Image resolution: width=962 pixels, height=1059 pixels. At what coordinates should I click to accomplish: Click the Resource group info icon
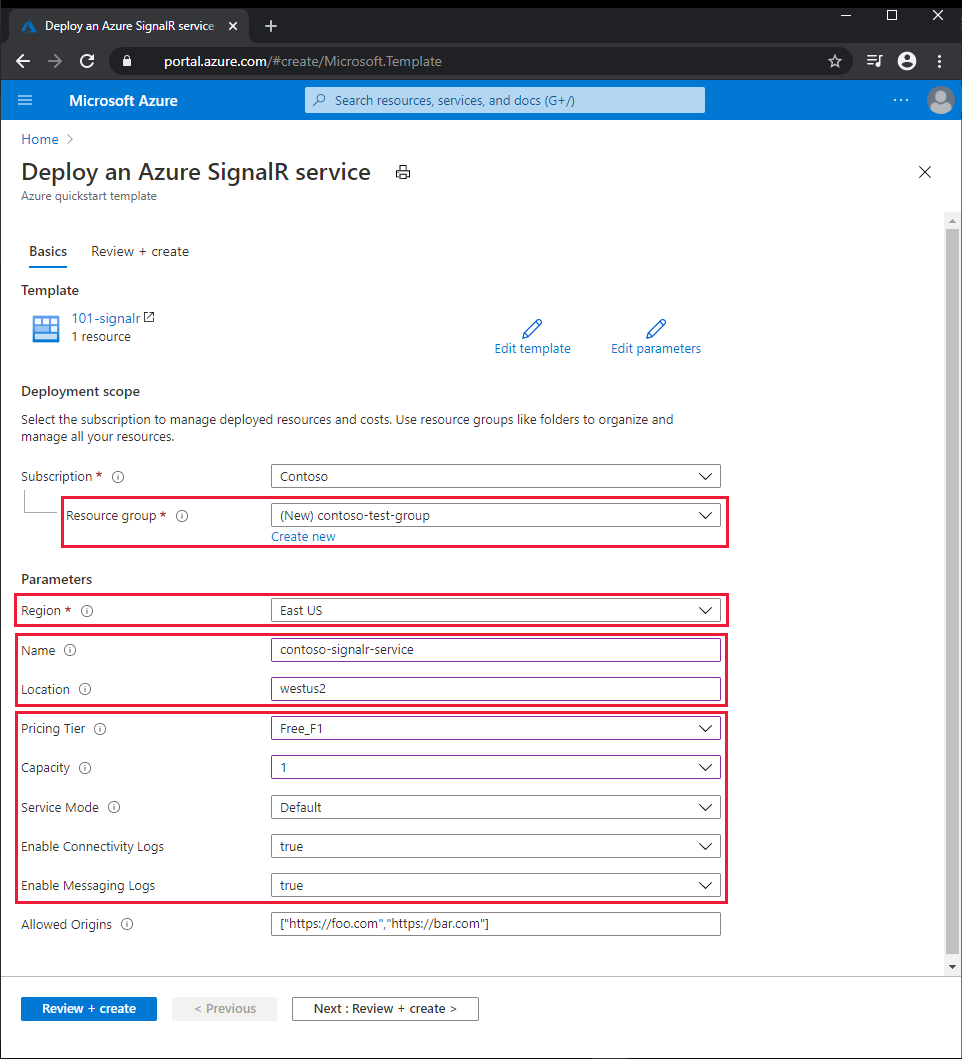coord(181,516)
